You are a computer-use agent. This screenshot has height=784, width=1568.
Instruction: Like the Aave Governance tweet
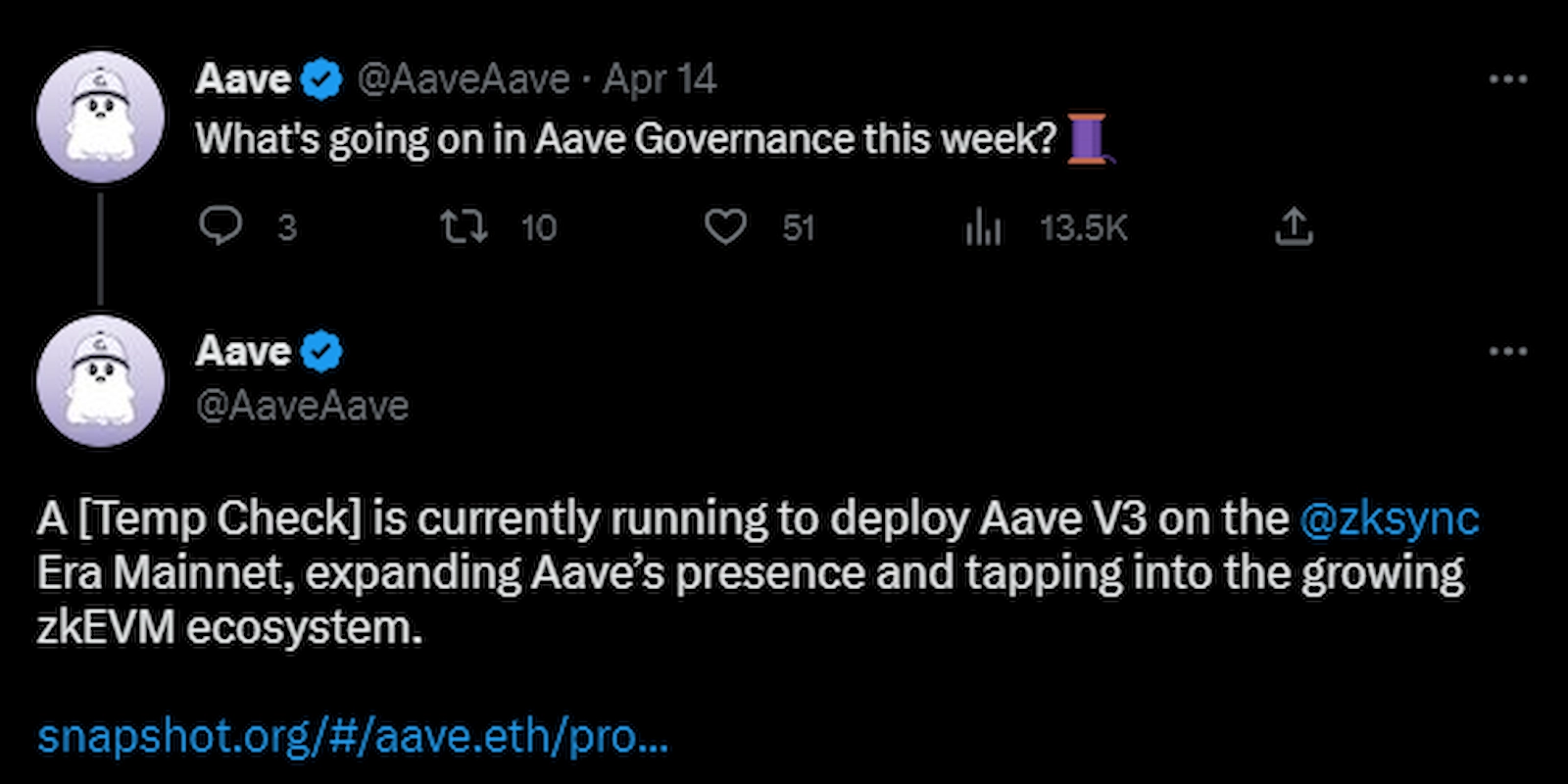coord(725,226)
